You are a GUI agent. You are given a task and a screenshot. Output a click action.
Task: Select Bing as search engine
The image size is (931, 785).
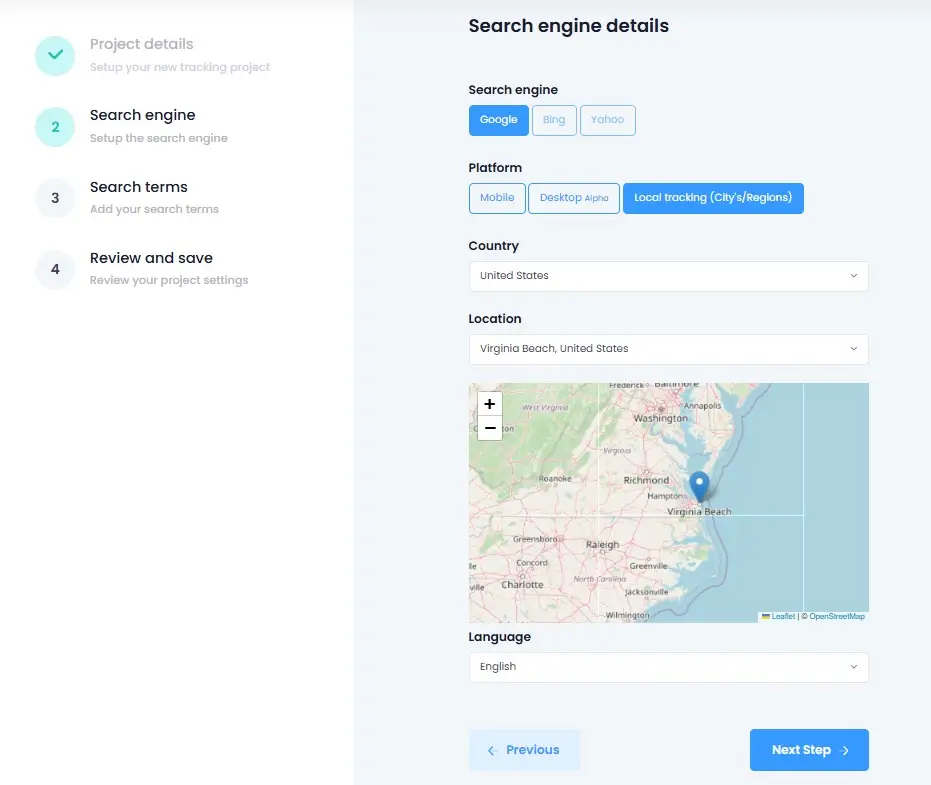click(554, 120)
